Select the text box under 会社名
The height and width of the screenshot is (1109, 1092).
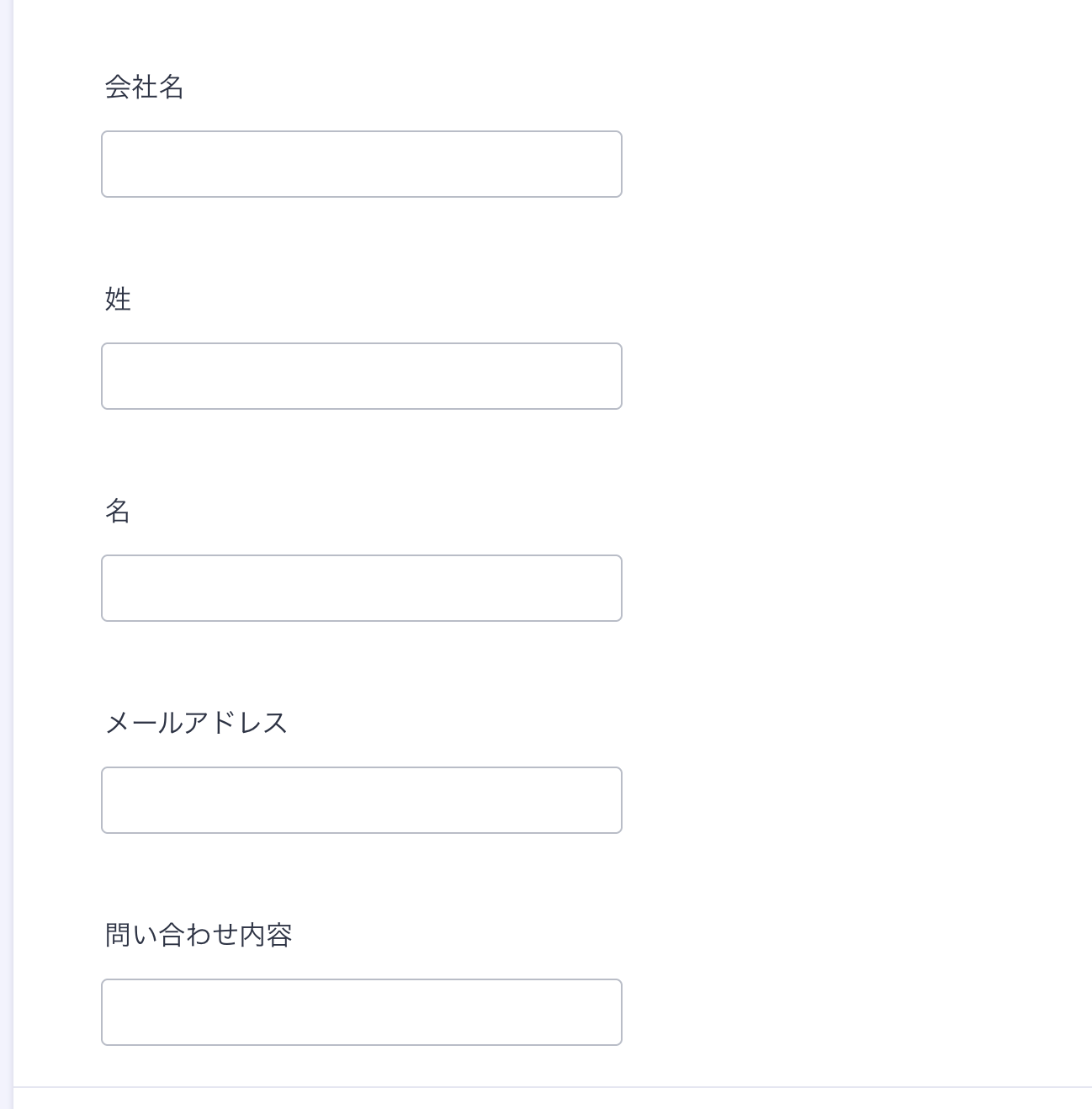point(362,164)
